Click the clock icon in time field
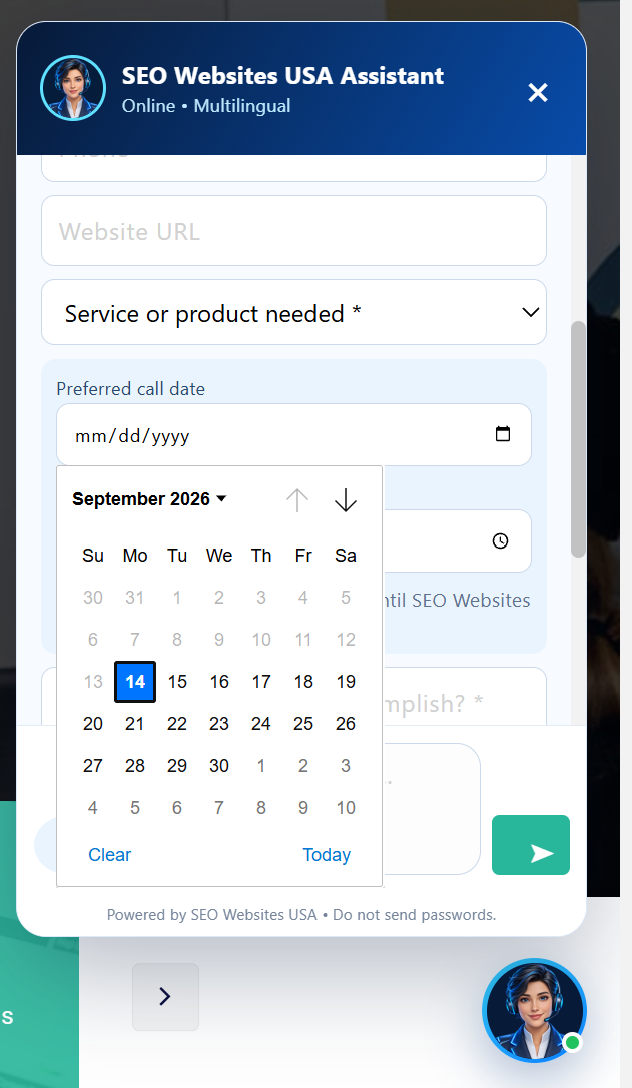Viewport: 632px width, 1088px height. (500, 541)
